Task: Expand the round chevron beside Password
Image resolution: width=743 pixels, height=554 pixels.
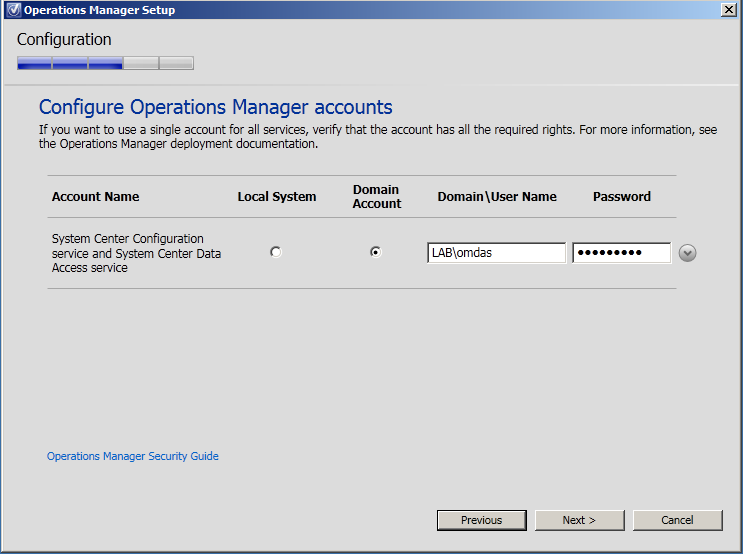Action: pyautogui.click(x=687, y=253)
